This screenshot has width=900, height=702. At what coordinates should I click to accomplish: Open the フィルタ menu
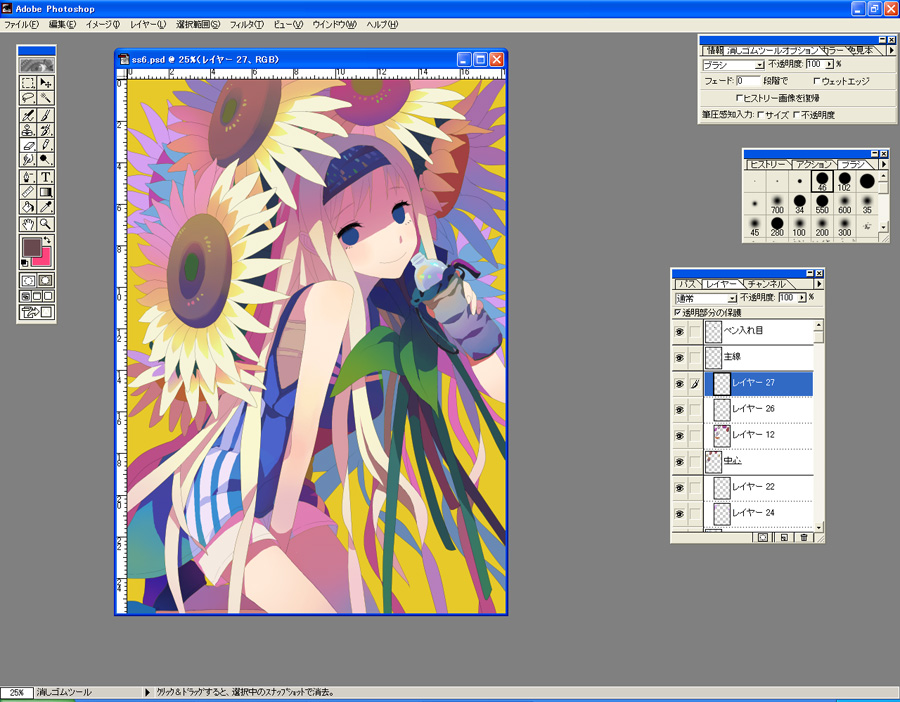tap(246, 24)
